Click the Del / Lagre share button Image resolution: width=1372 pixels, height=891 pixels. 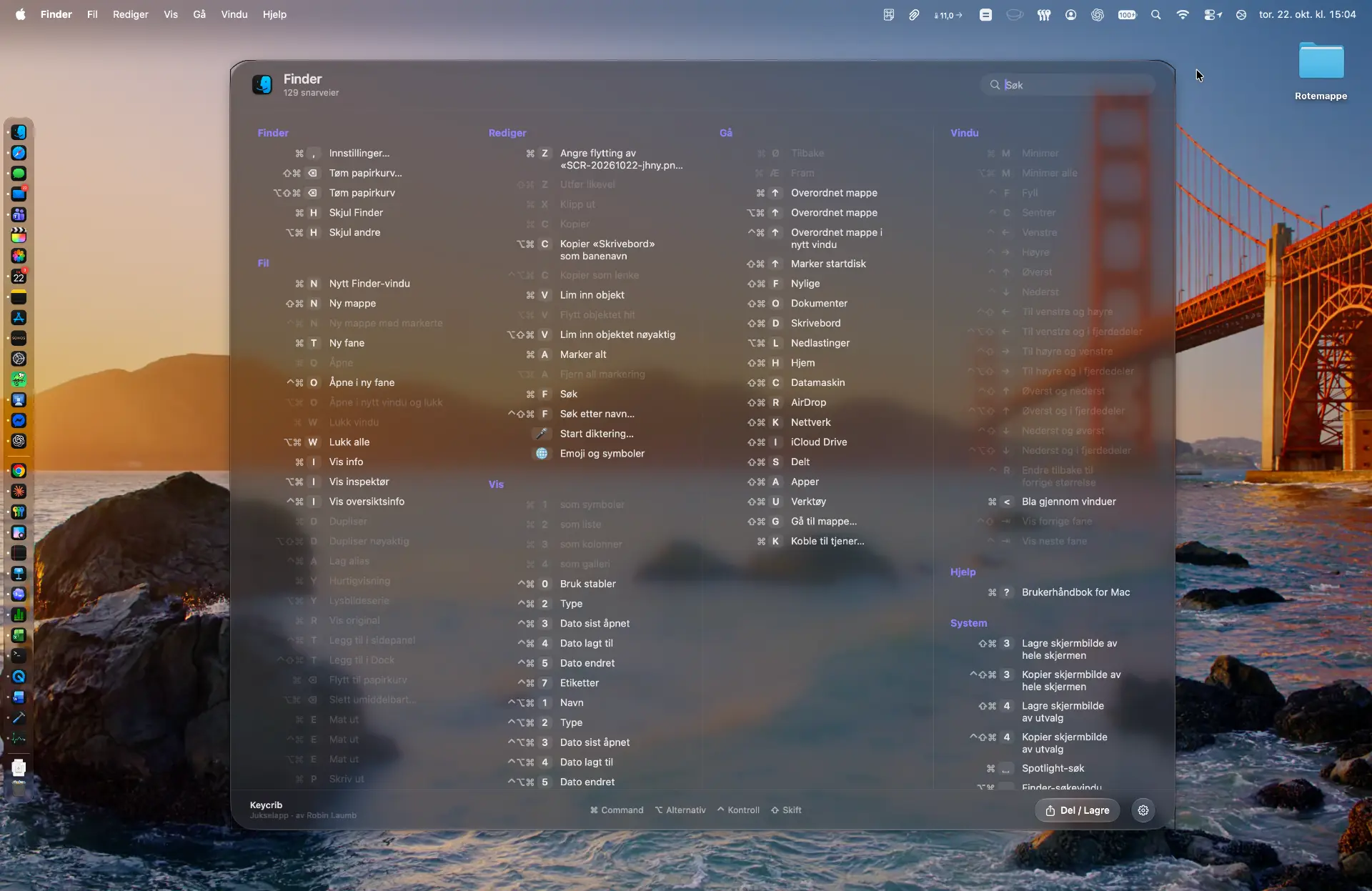coord(1077,810)
